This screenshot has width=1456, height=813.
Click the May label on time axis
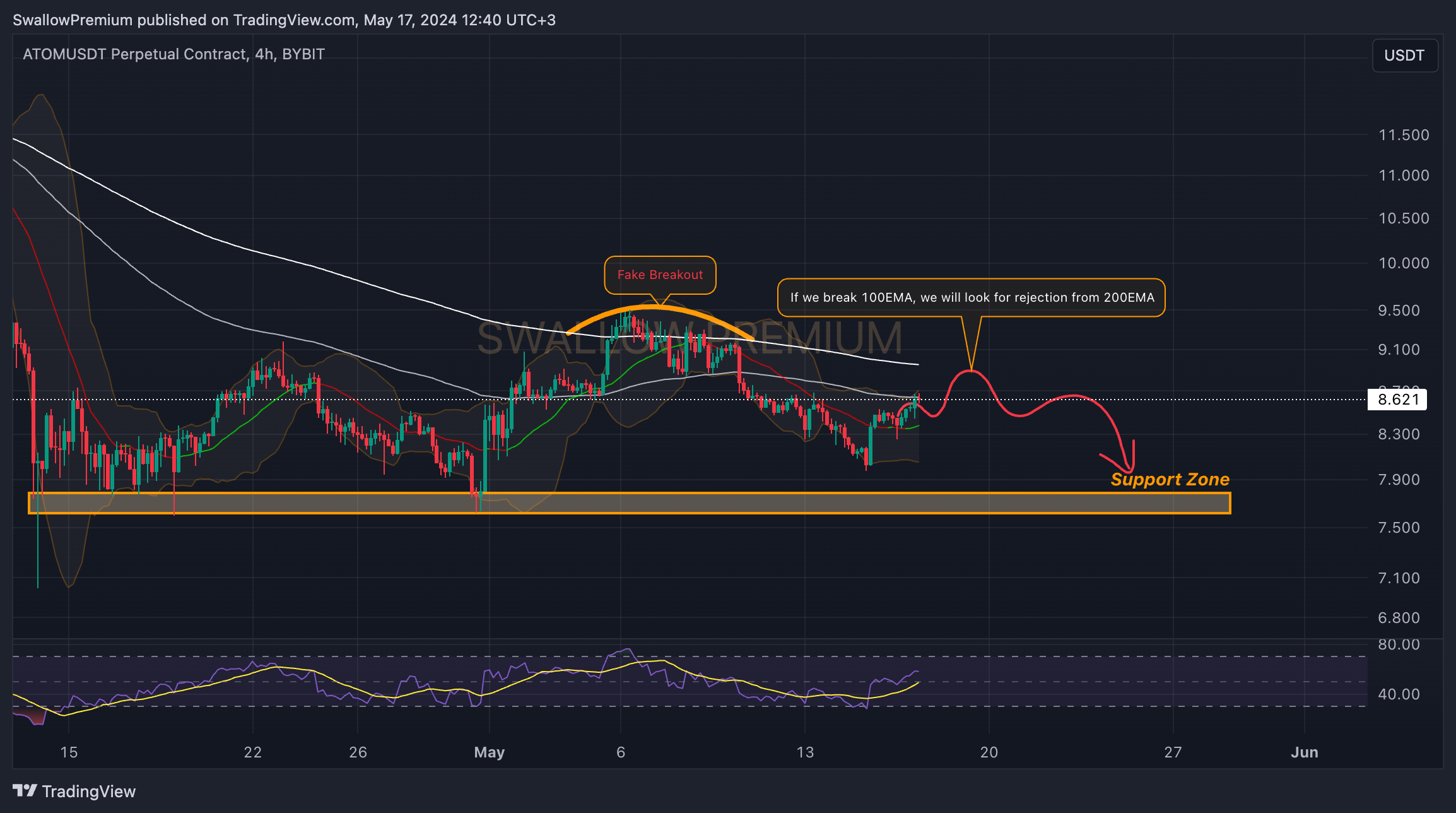[490, 752]
